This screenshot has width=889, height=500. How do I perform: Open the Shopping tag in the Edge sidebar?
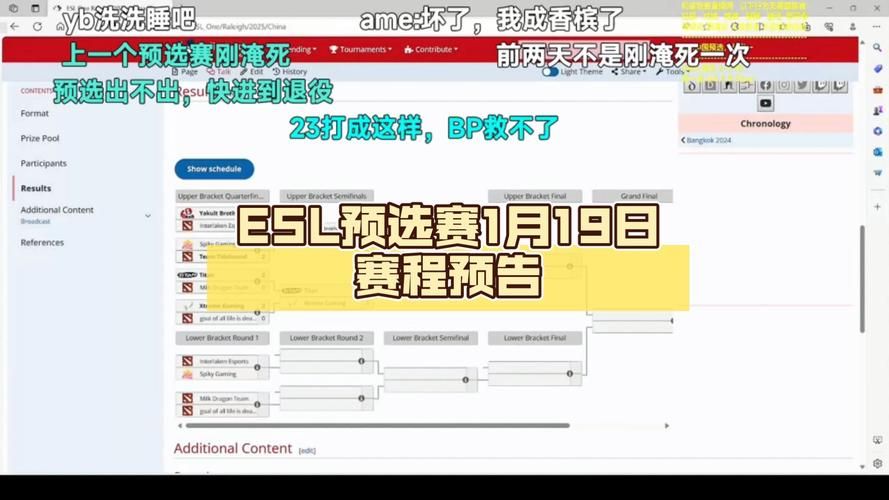pyautogui.click(x=878, y=69)
